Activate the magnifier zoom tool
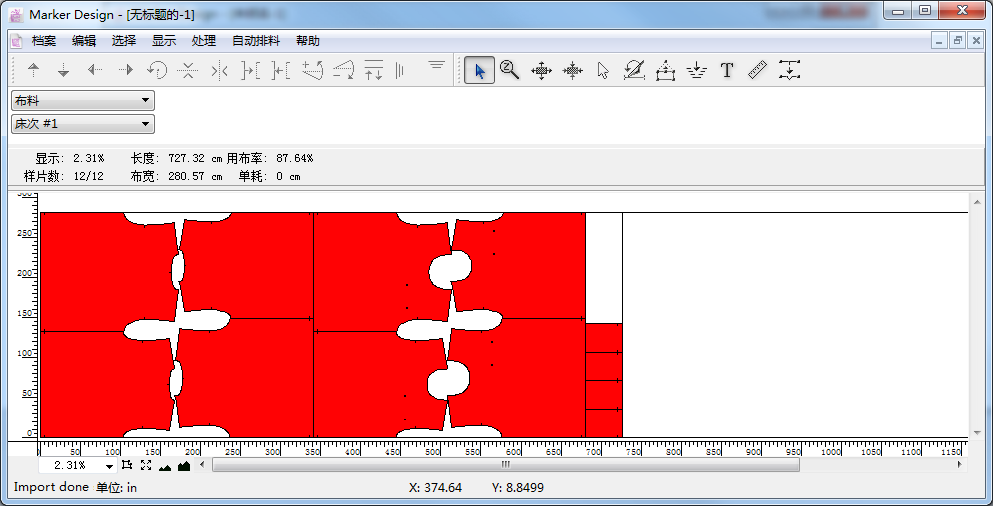 510,71
